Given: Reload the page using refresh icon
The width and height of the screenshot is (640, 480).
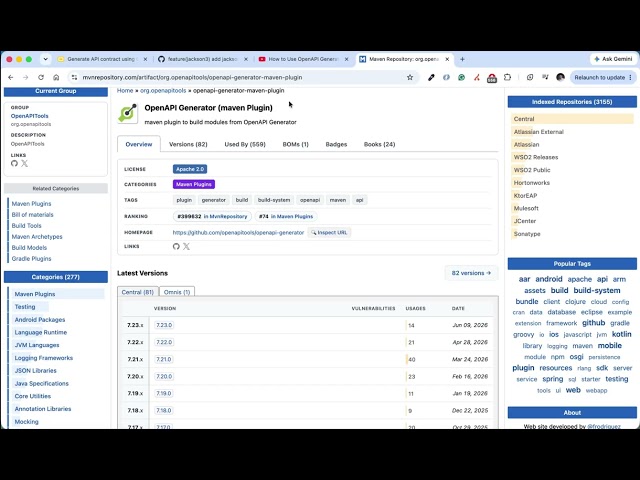Looking at the screenshot, I should 41,77.
